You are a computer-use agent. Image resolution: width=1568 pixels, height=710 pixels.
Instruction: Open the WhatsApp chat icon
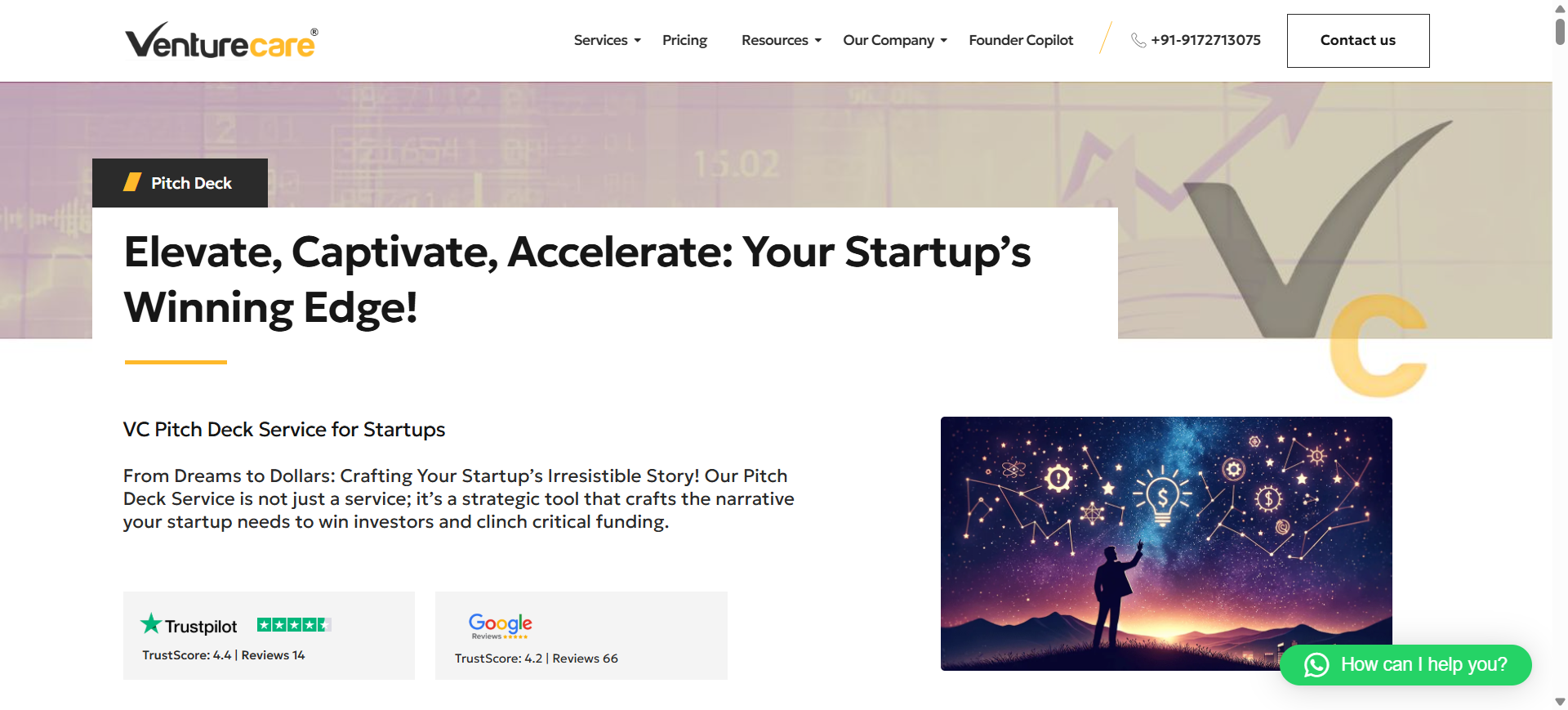[1317, 665]
